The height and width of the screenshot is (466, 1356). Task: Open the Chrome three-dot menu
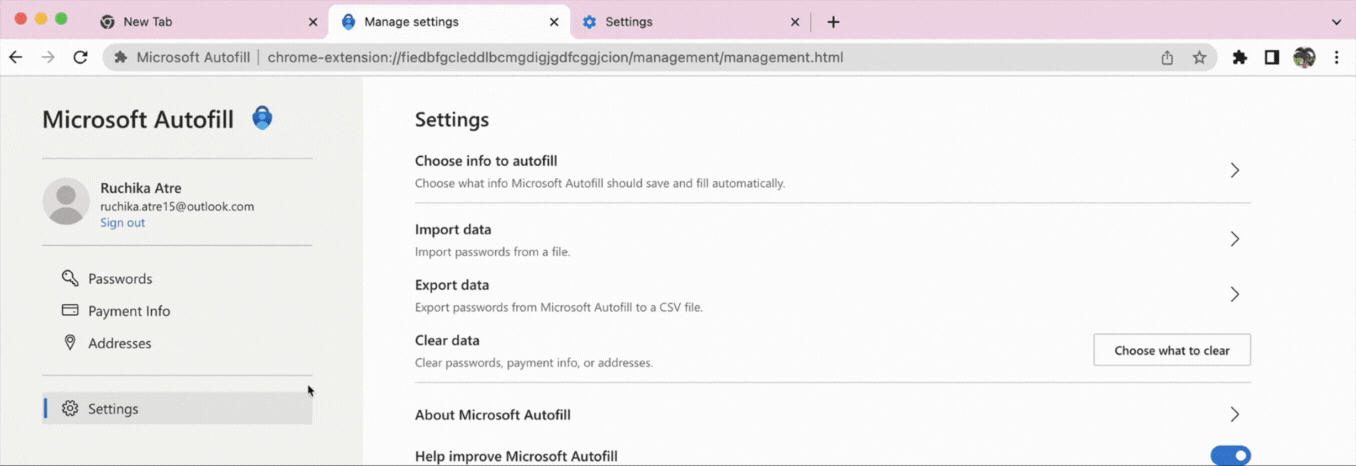pyautogui.click(x=1336, y=58)
